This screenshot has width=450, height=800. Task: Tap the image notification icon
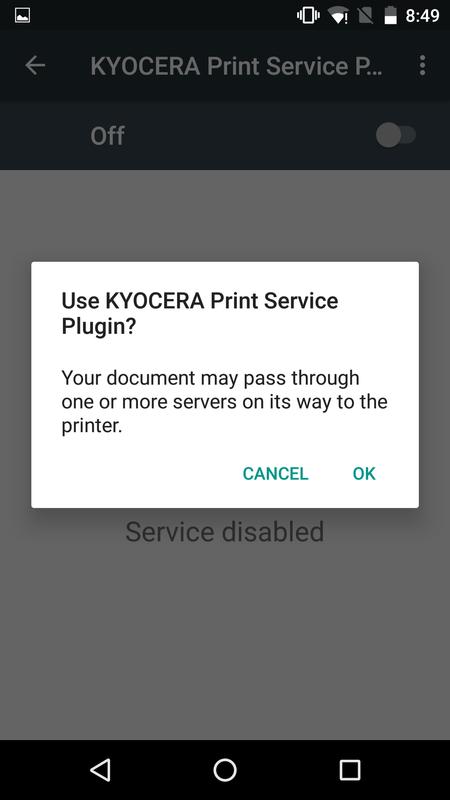tap(22, 16)
